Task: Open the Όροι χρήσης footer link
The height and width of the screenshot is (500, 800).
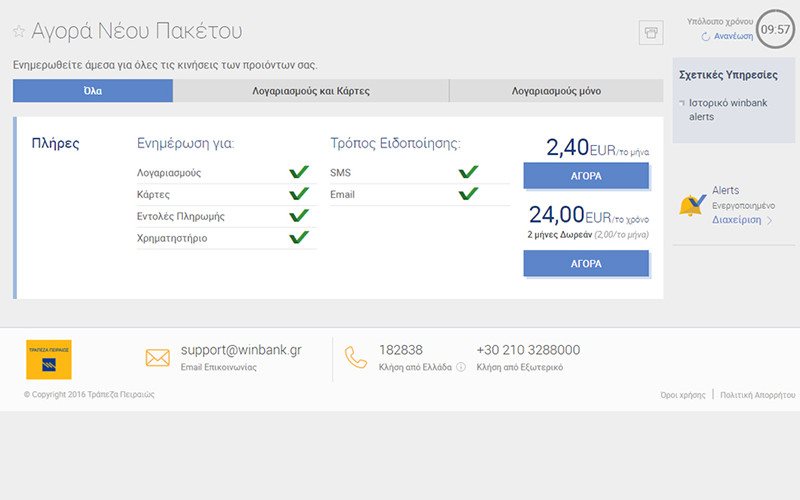Action: [x=683, y=395]
